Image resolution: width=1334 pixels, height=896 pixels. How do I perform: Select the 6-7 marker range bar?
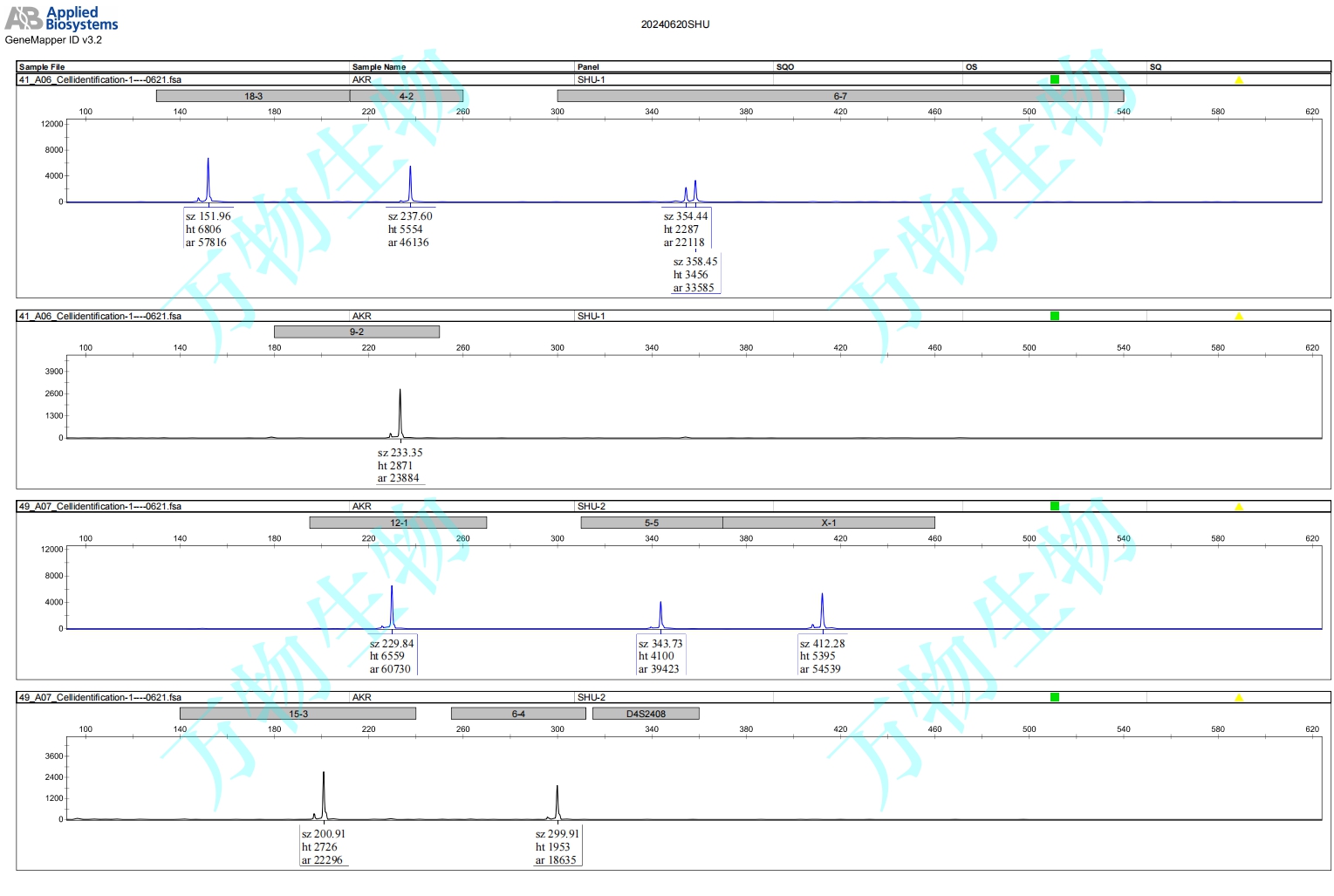tap(839, 96)
